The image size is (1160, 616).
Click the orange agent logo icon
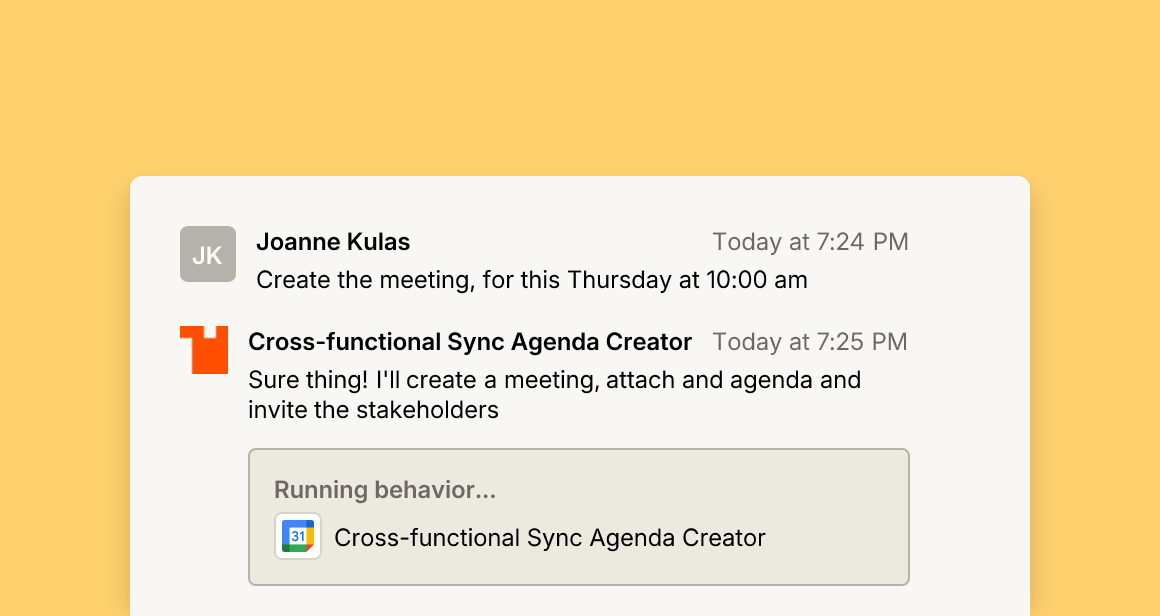pyautogui.click(x=203, y=350)
